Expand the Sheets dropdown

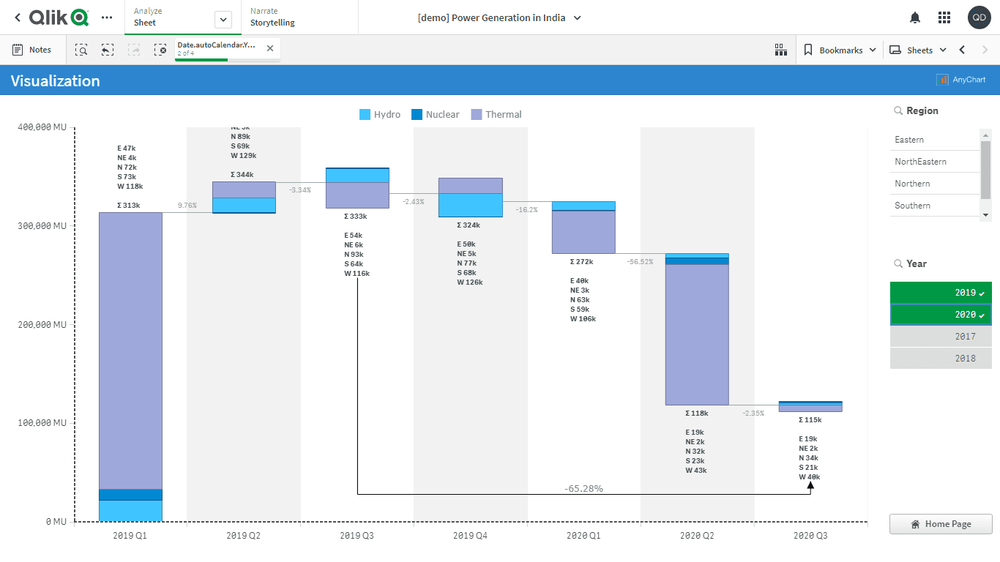(x=918, y=50)
